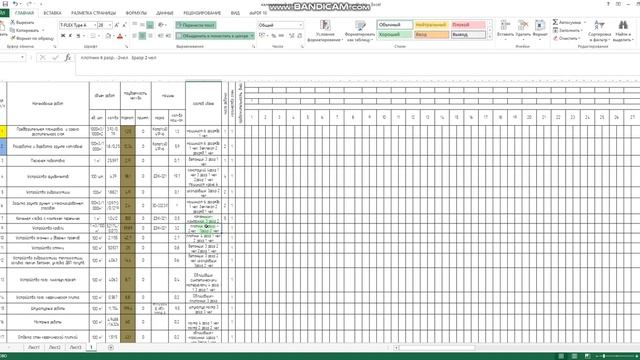The image size is (640, 360).
Task: Undo the last action
Action: coord(15,4)
